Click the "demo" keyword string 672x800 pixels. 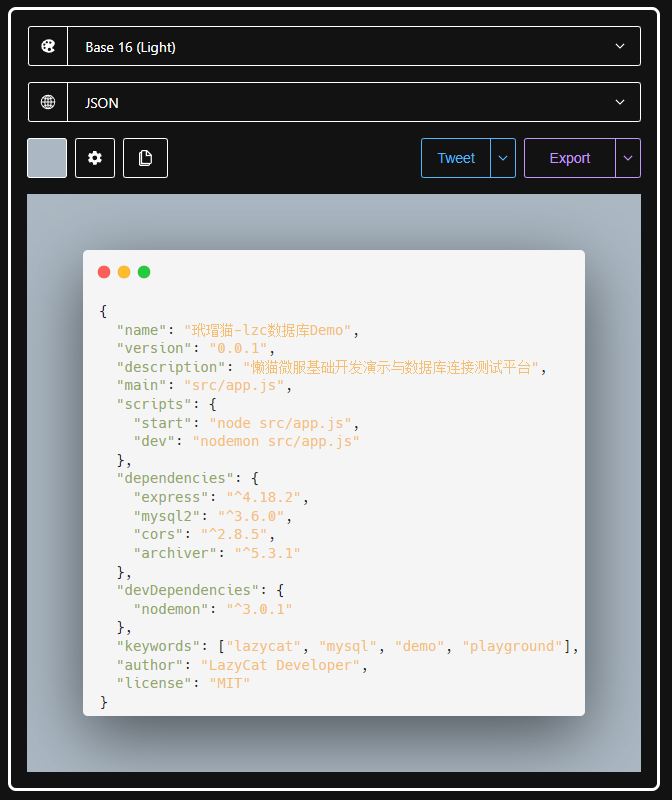(419, 646)
